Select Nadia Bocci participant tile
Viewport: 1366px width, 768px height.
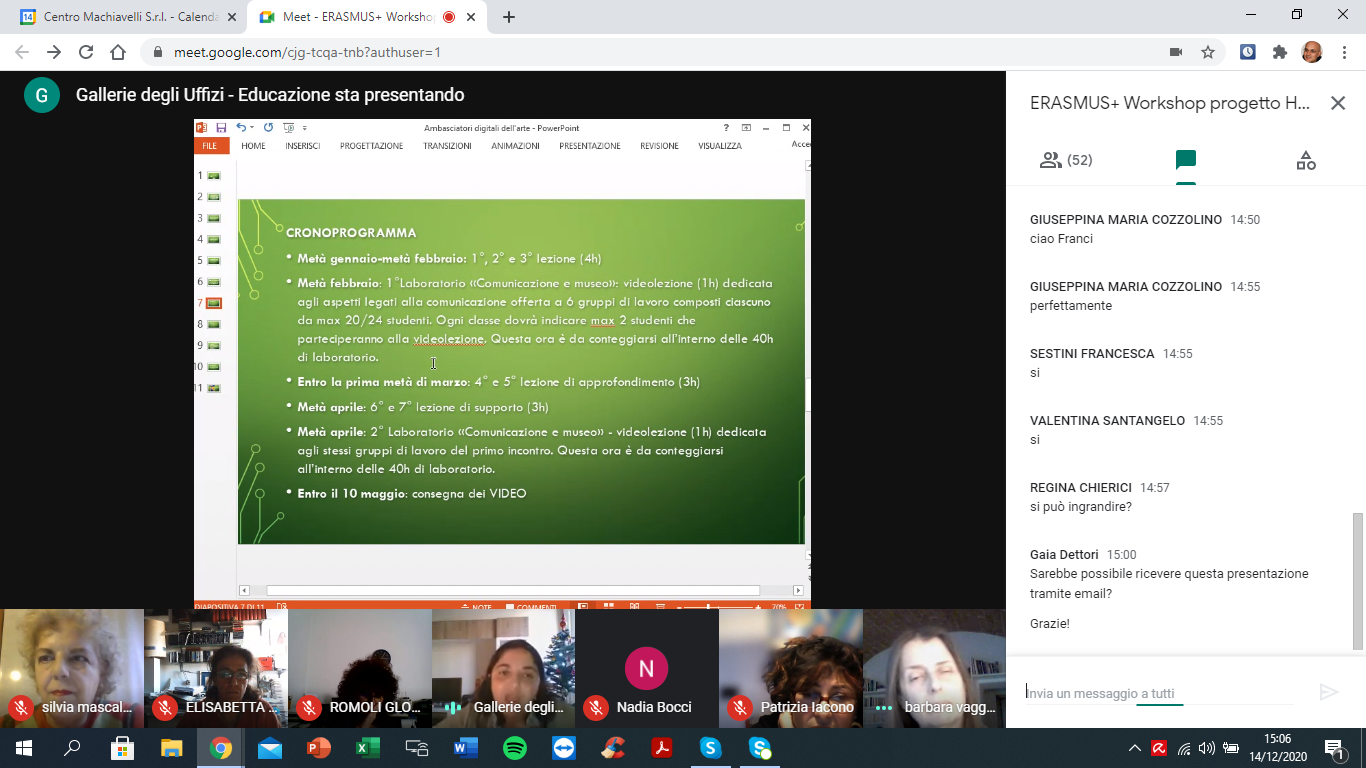click(x=647, y=668)
